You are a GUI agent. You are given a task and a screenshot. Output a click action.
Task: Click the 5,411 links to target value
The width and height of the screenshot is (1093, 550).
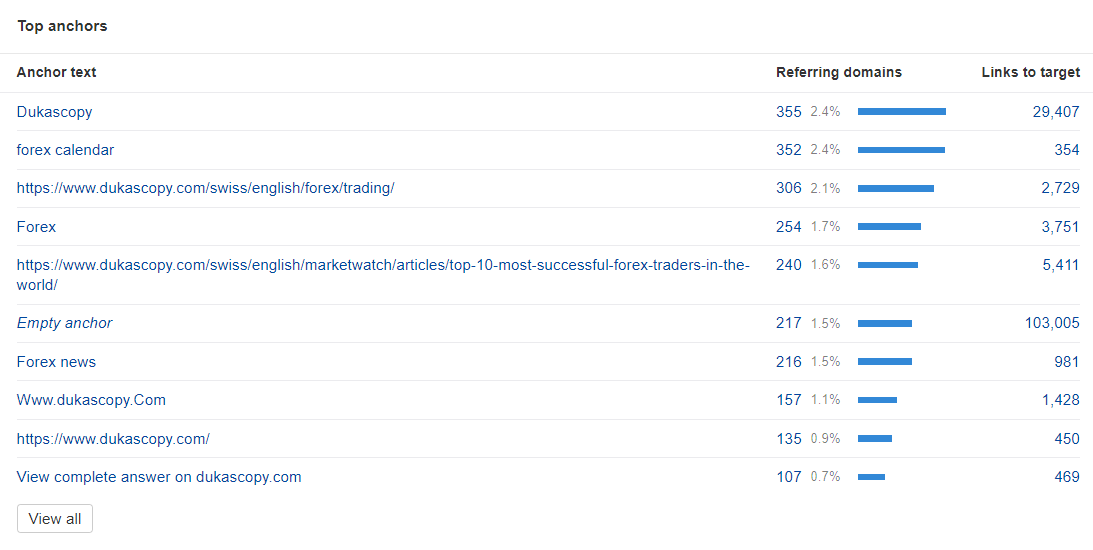[x=1060, y=265]
